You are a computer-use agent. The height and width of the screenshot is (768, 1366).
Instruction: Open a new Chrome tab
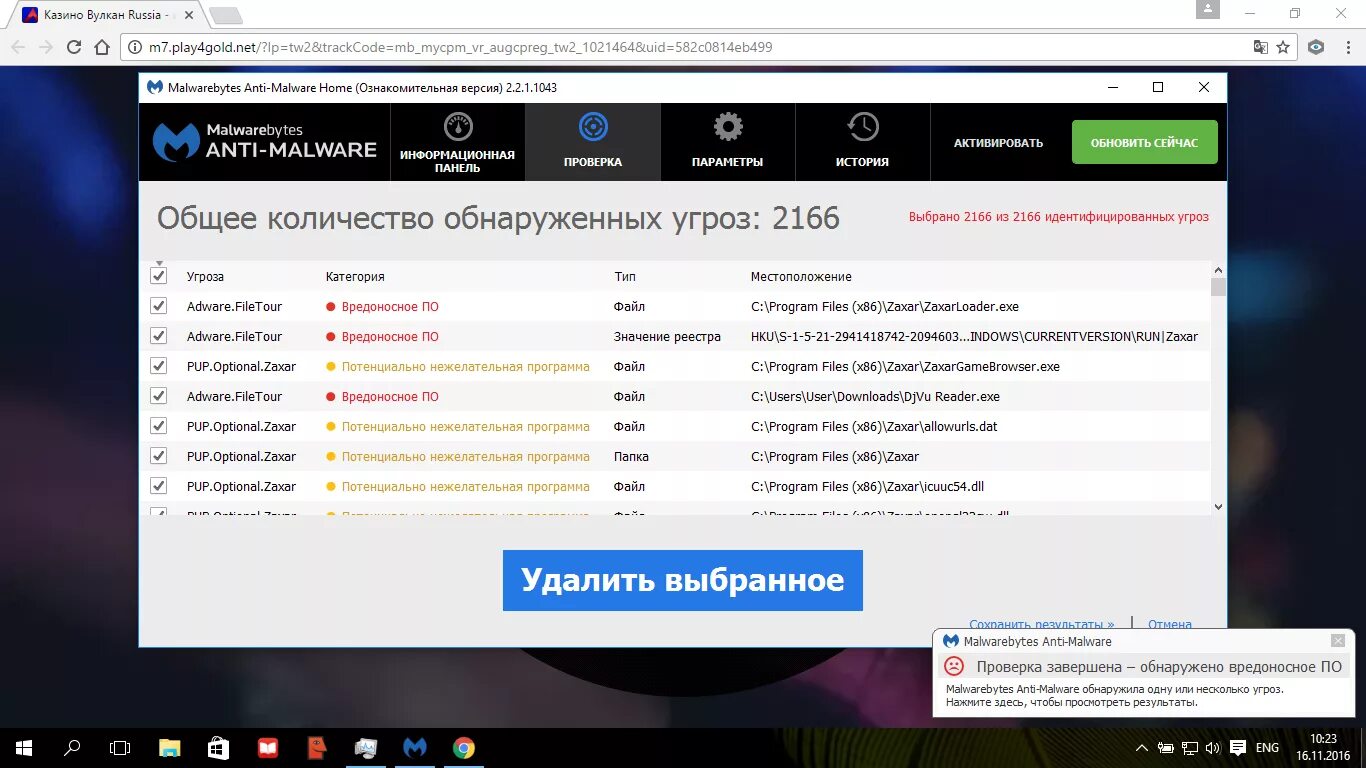[226, 16]
